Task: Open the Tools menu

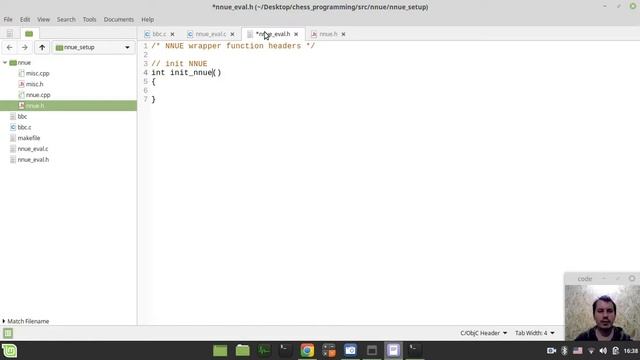Action: [x=89, y=20]
